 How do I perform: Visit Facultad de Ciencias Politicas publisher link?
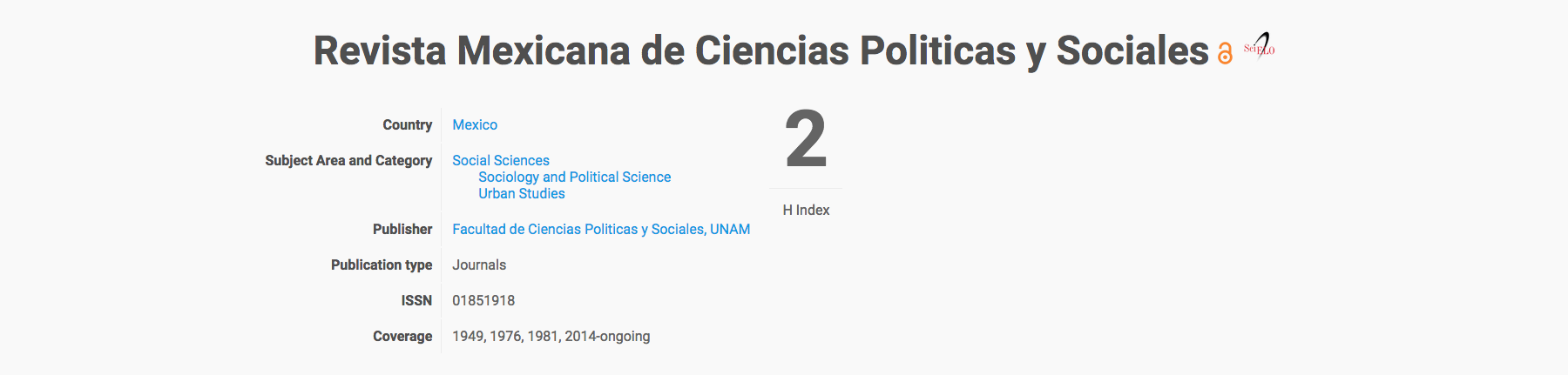pos(601,229)
